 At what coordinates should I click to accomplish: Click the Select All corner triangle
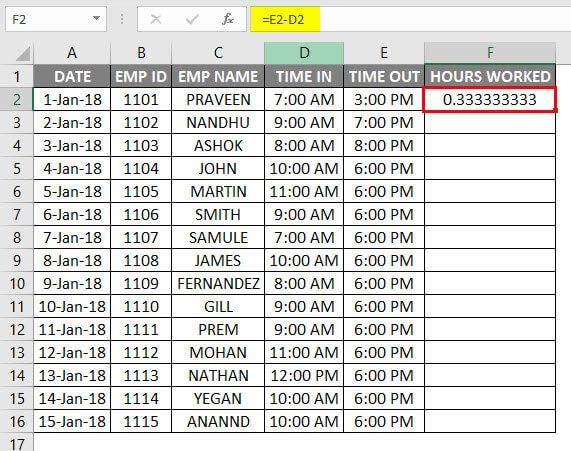pyautogui.click(x=23, y=54)
